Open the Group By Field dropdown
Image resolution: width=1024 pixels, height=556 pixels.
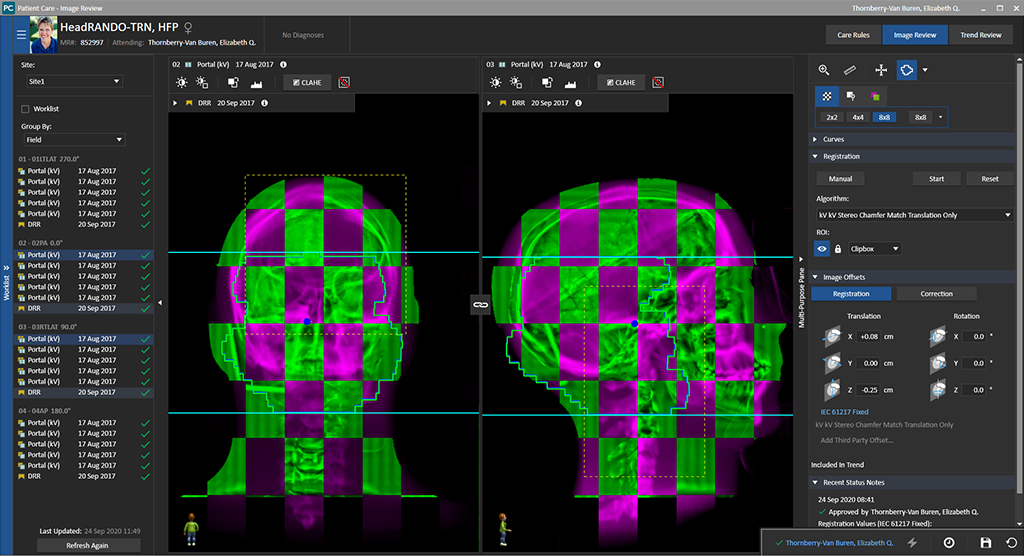(74, 140)
